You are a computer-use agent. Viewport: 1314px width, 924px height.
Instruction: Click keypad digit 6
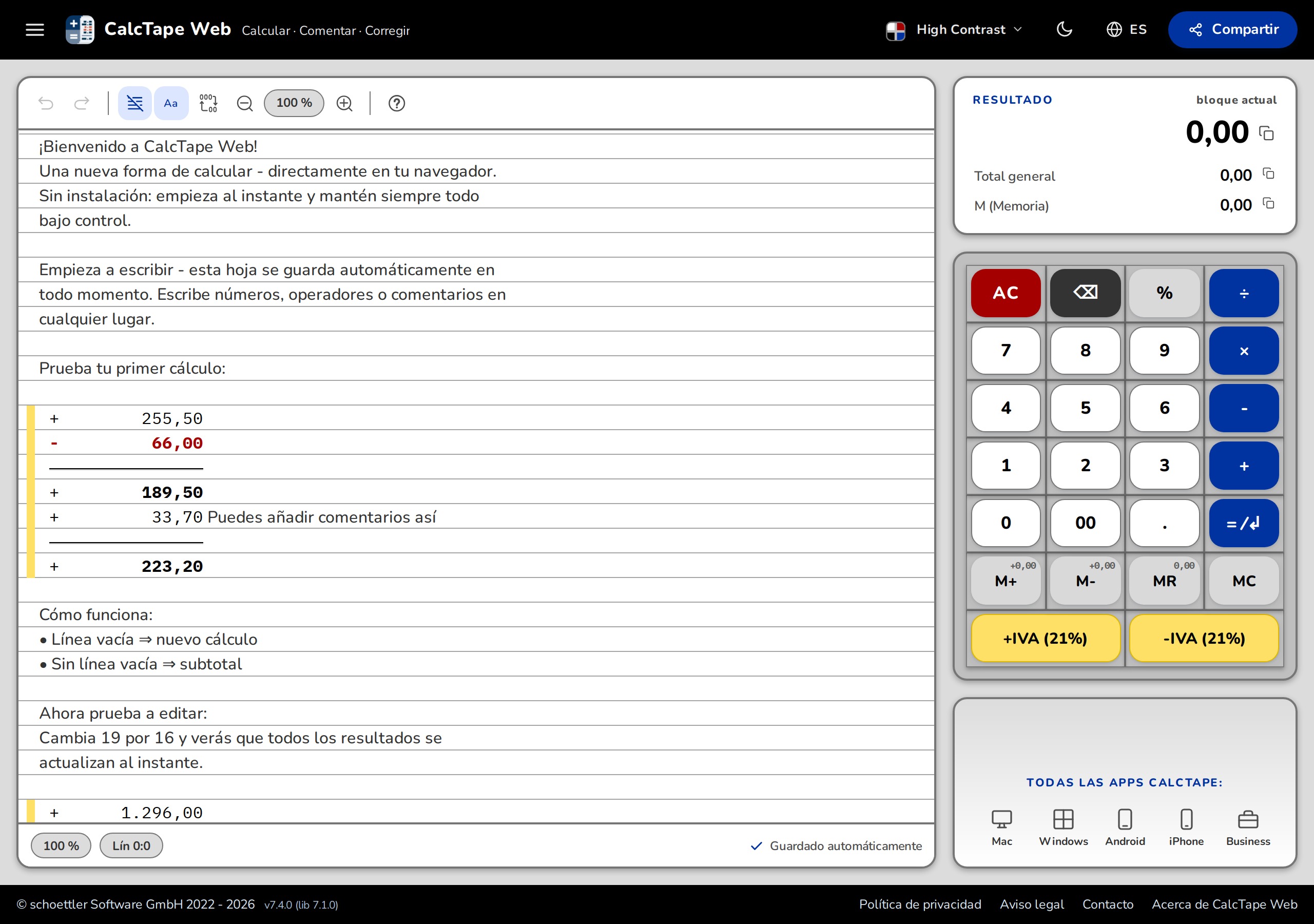click(x=1164, y=408)
